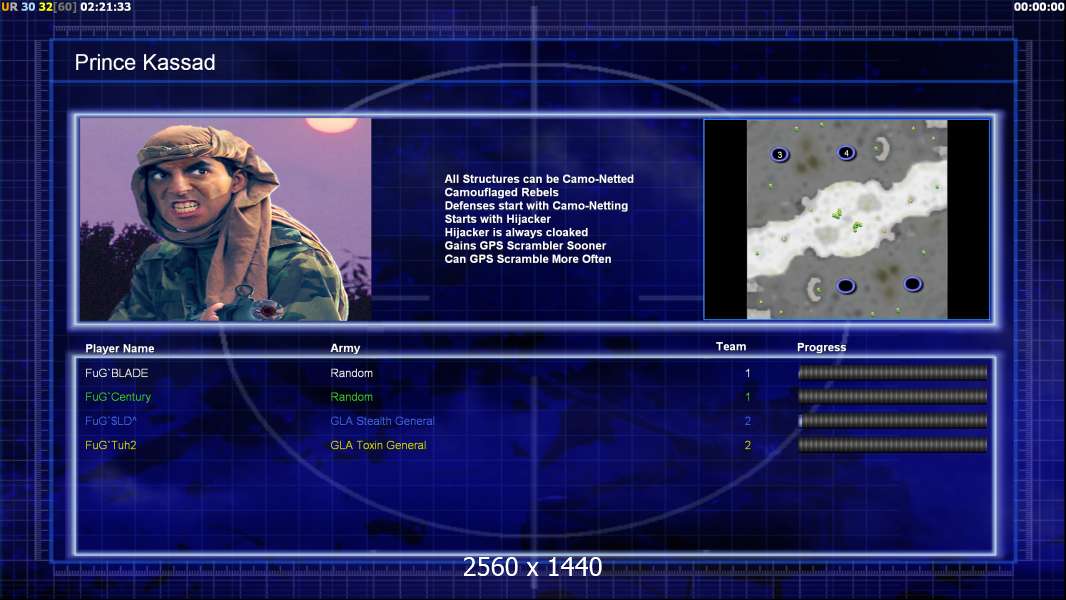Image resolution: width=1066 pixels, height=600 pixels.
Task: Click 'Gains GPS Scrambler Sooner' line
Action: [x=526, y=246]
